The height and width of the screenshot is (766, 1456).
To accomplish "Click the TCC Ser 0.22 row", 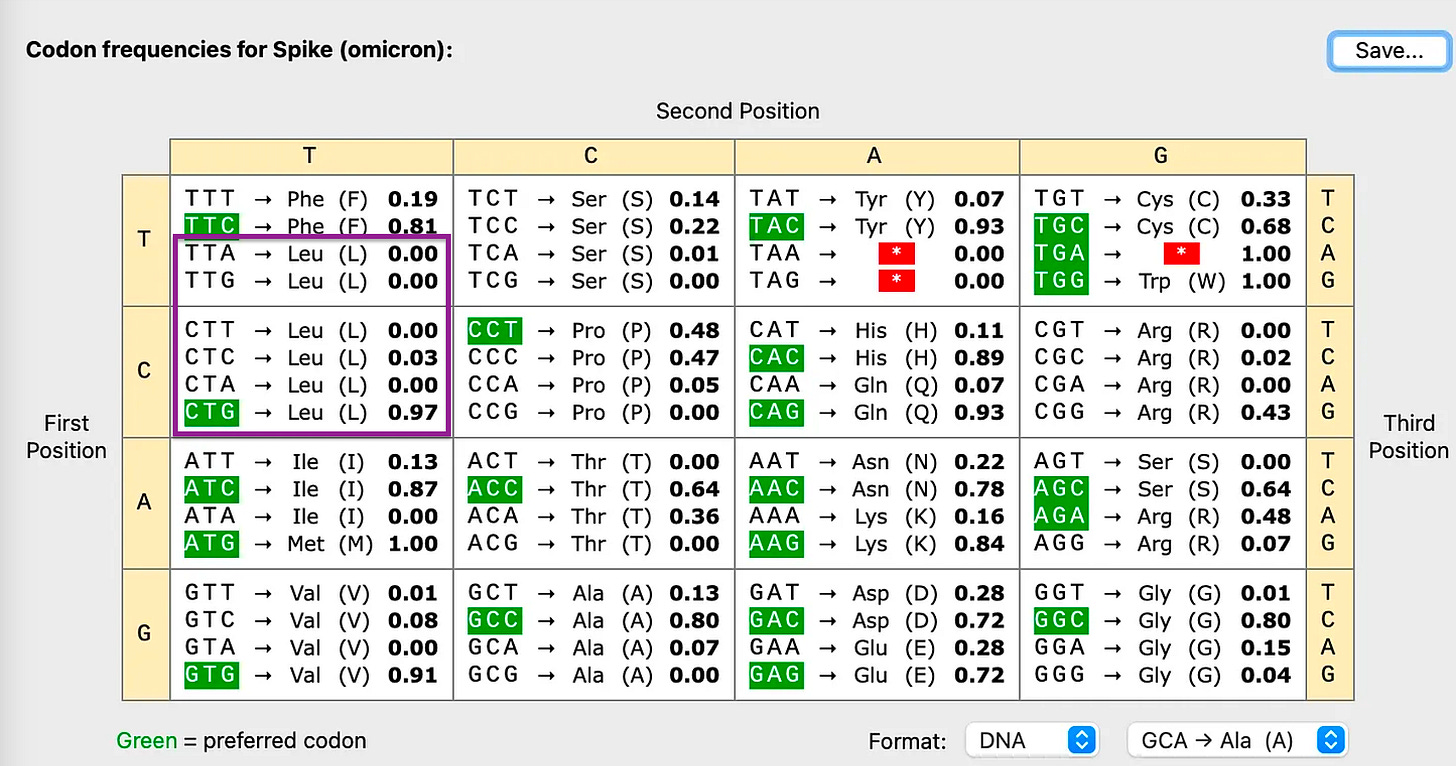I will click(594, 226).
